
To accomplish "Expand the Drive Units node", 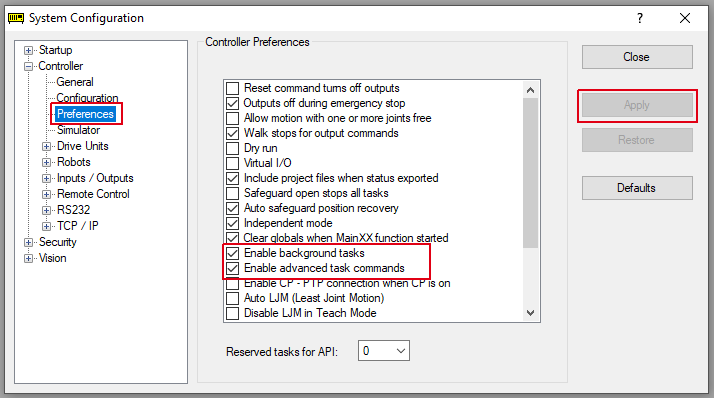I will coord(46,147).
